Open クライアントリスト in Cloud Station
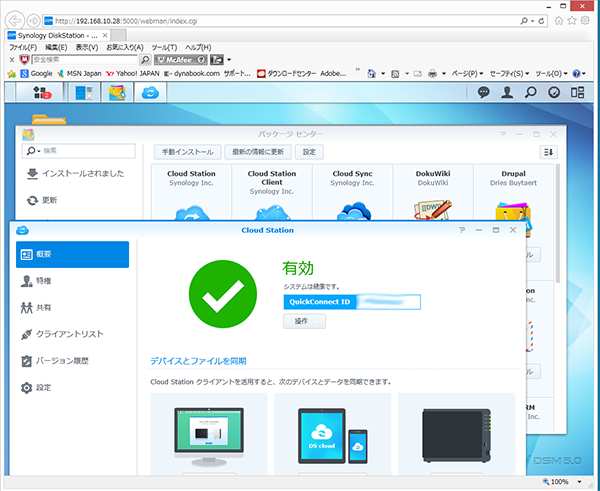 [72, 334]
